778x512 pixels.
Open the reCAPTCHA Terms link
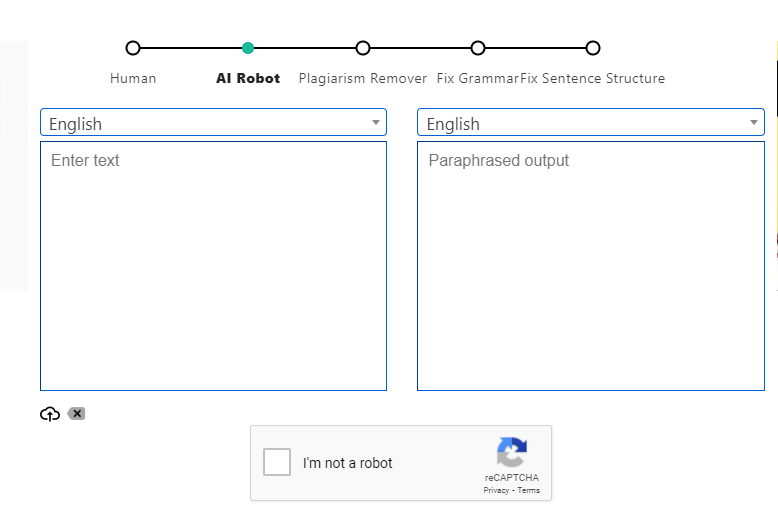click(528, 490)
